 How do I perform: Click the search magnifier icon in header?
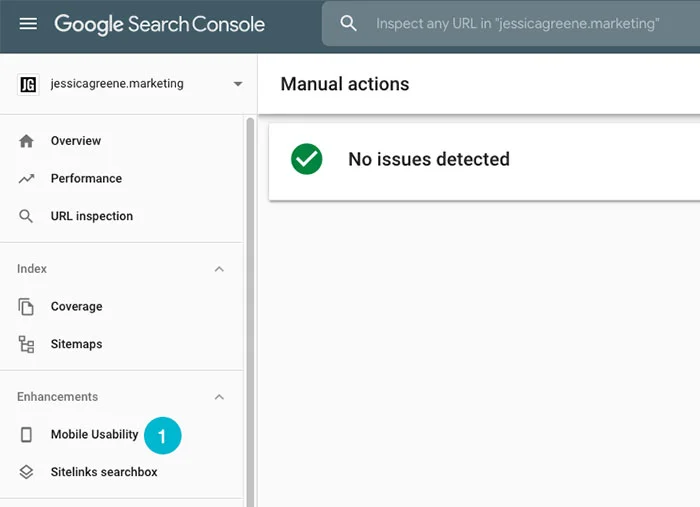[348, 23]
